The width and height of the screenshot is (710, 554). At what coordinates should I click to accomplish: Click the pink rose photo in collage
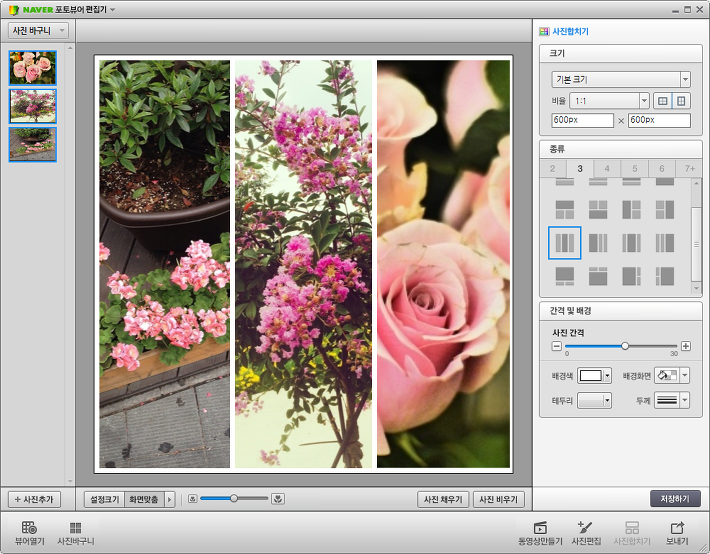point(443,264)
